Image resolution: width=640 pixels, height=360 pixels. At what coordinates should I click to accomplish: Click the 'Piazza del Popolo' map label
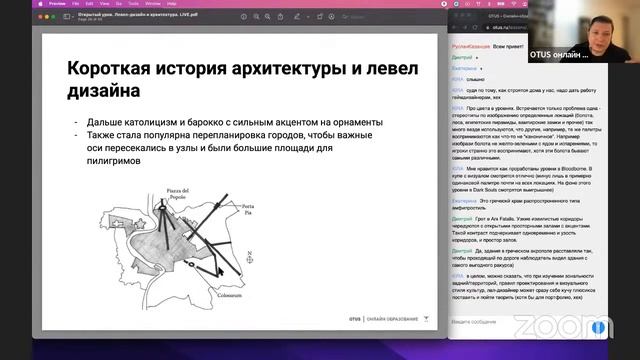point(178,193)
